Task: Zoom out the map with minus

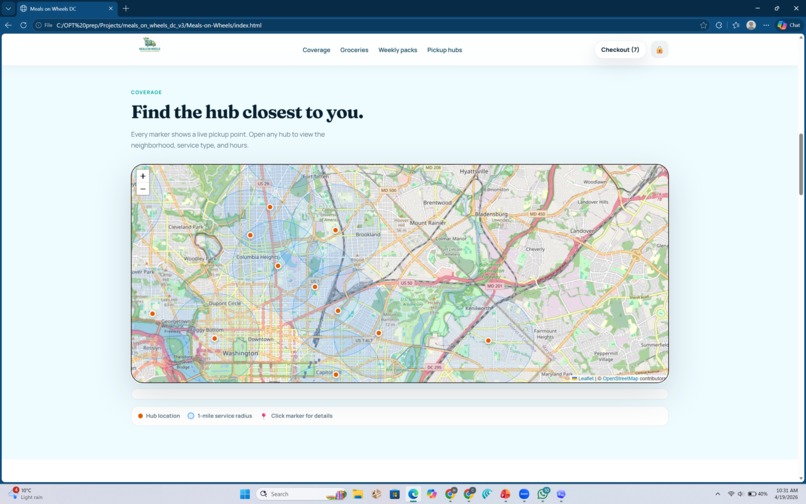Action: (x=143, y=189)
